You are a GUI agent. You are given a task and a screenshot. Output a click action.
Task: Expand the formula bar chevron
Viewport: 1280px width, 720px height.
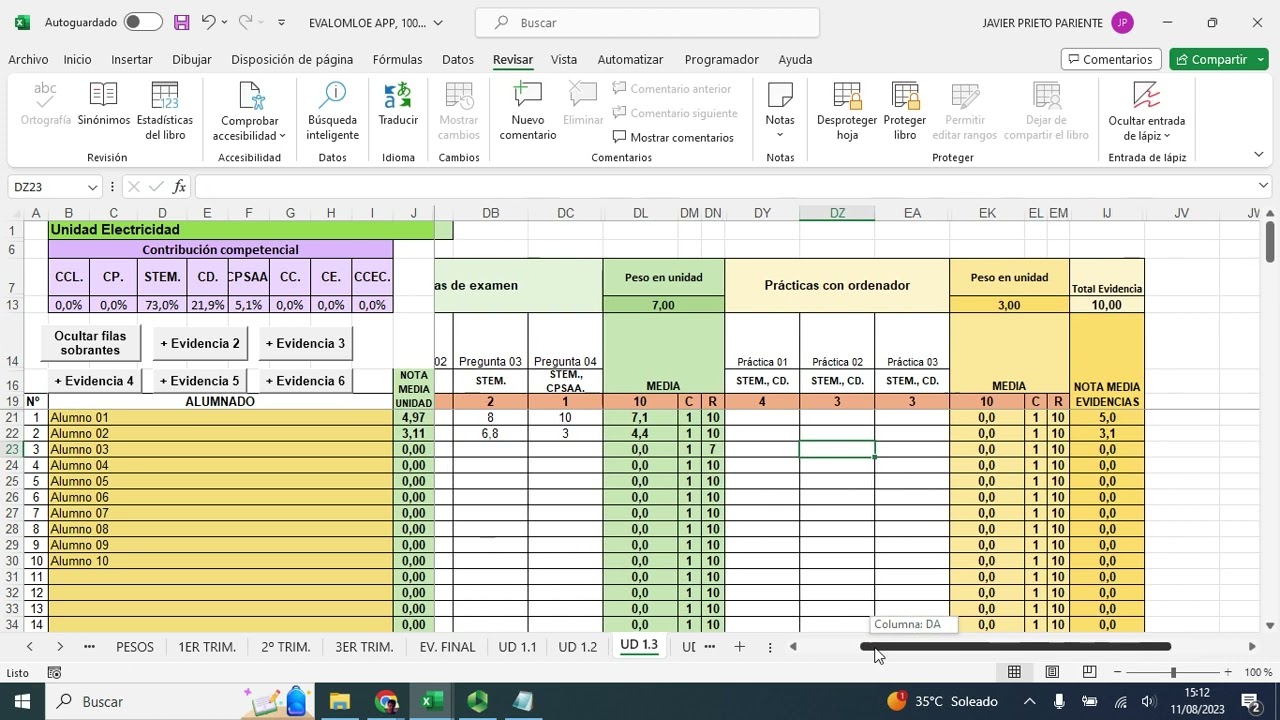1264,186
